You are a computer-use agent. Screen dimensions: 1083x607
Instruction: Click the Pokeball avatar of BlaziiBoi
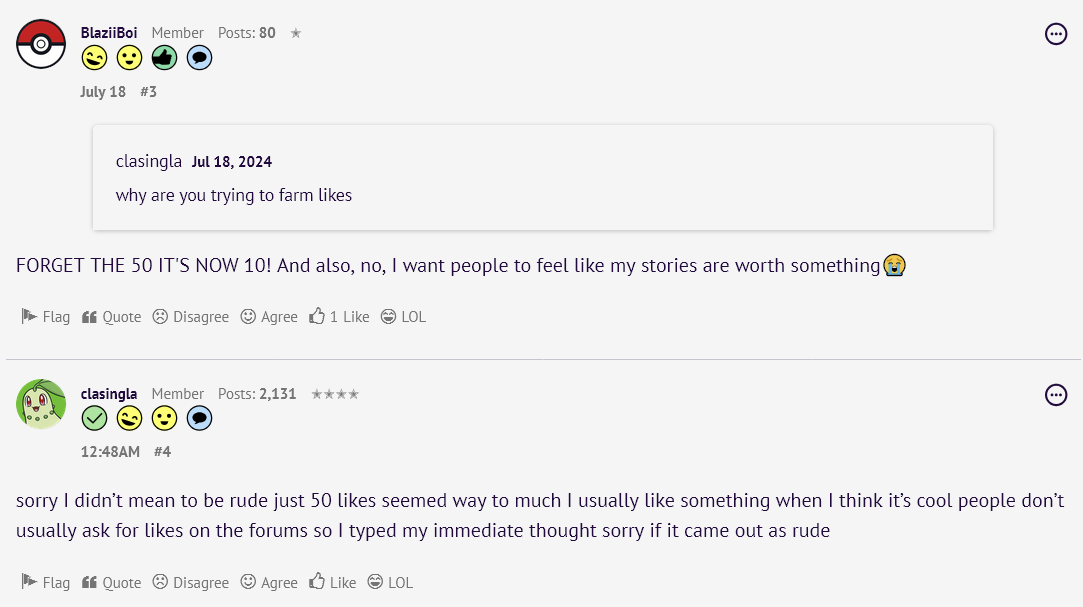[41, 44]
